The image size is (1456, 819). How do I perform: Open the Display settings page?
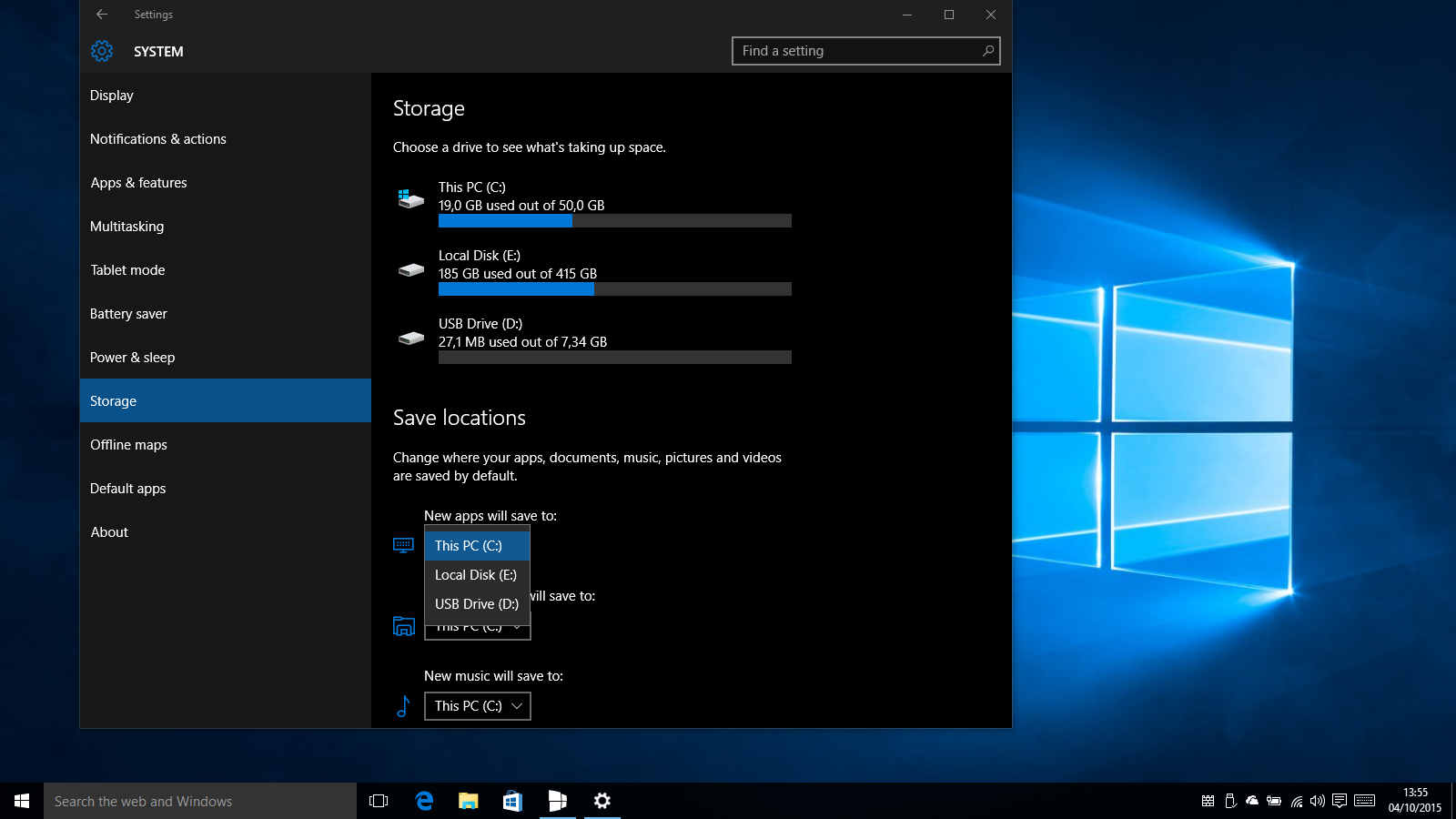click(226, 96)
